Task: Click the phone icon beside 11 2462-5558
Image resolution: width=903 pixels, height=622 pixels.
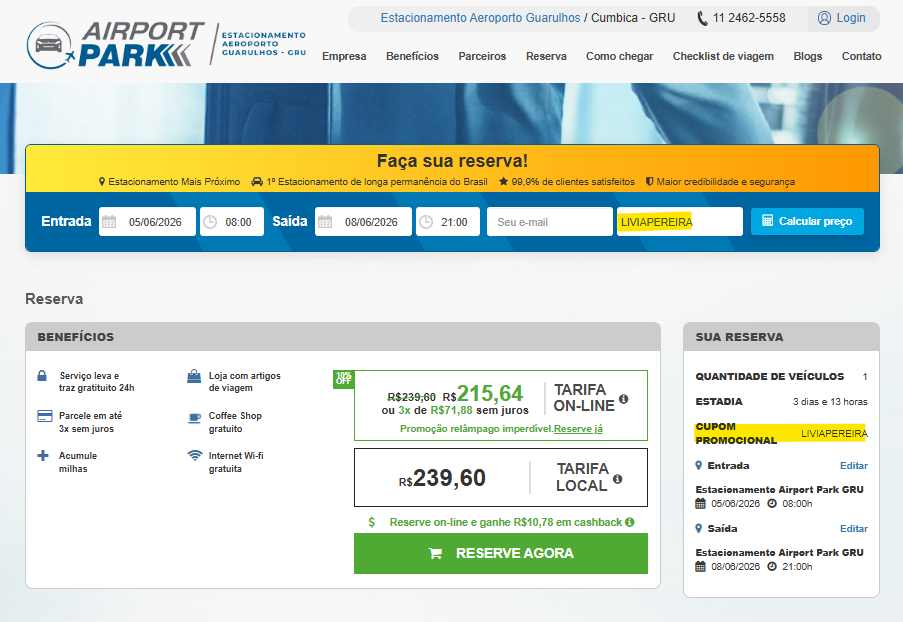Action: (x=702, y=18)
